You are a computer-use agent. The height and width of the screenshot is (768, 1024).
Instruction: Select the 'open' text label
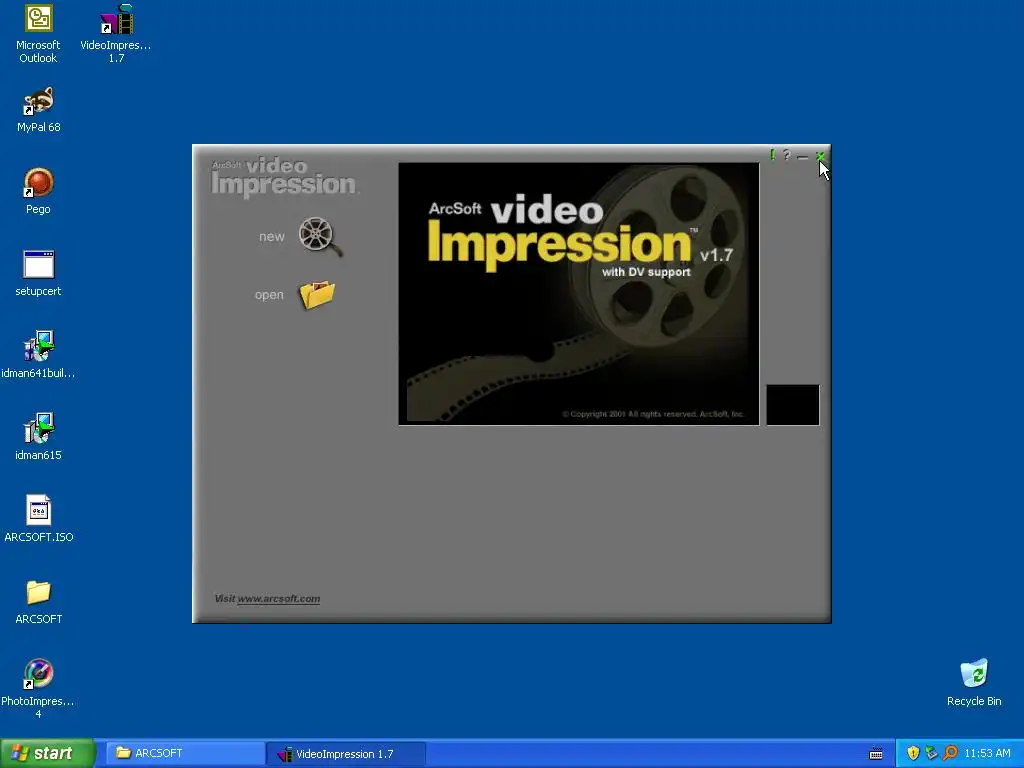tap(269, 295)
